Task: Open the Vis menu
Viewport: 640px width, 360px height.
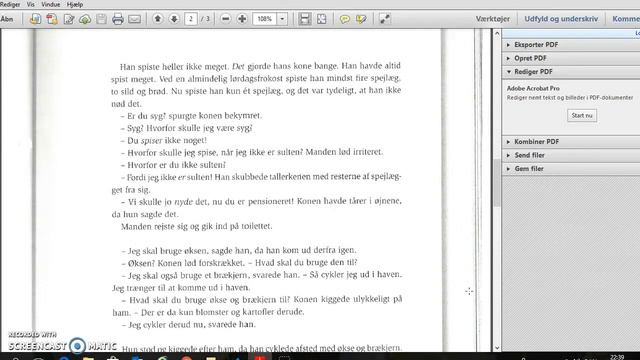Action: coord(31,4)
